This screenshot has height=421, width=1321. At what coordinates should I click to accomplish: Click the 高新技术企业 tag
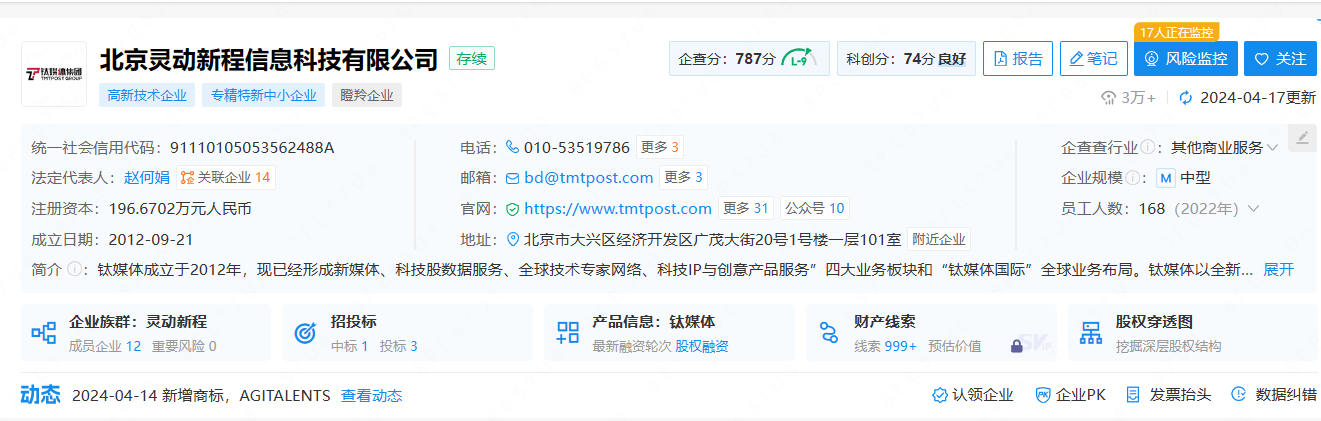[147, 96]
